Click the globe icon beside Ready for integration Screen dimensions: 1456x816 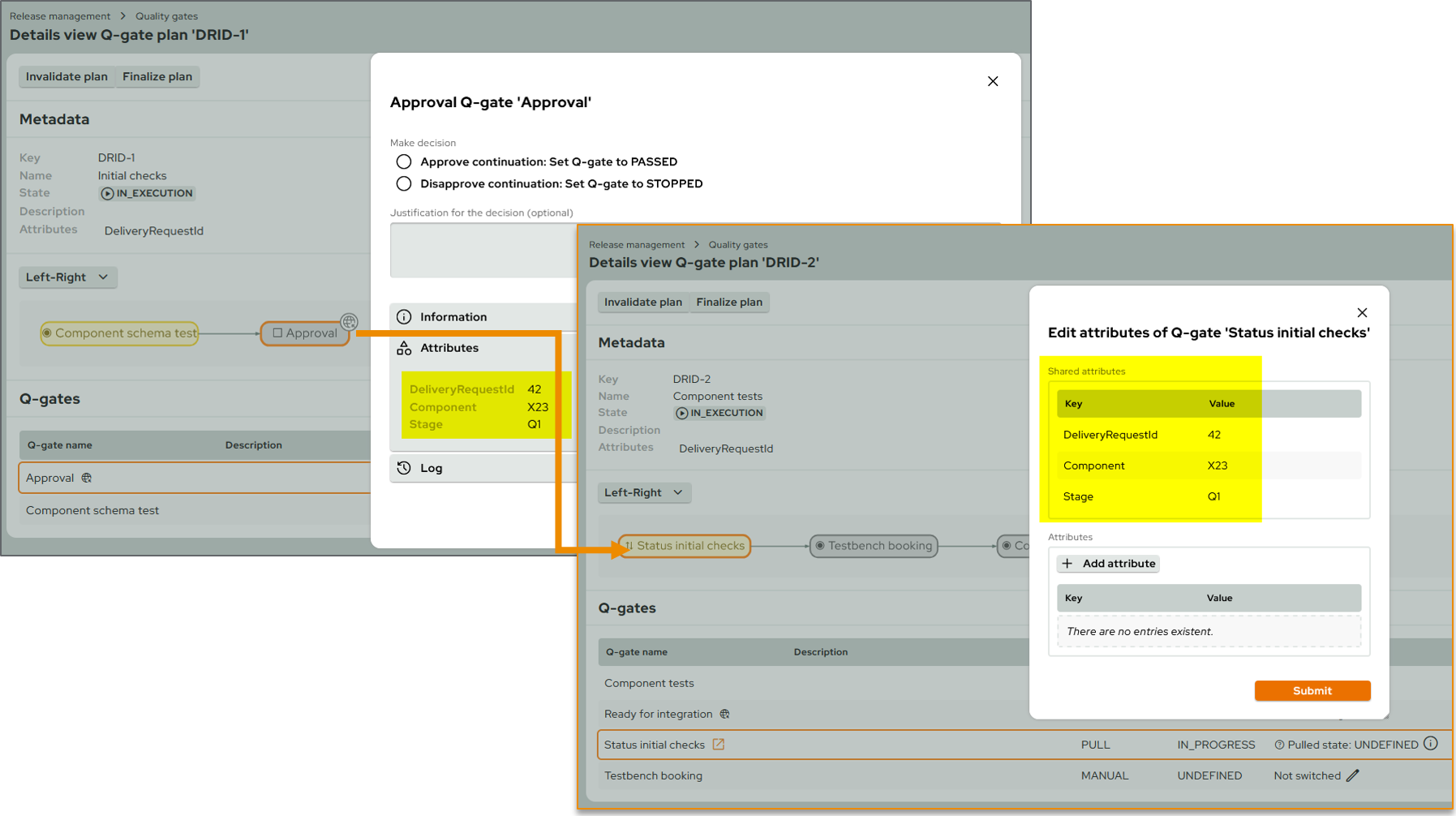pyautogui.click(x=724, y=714)
